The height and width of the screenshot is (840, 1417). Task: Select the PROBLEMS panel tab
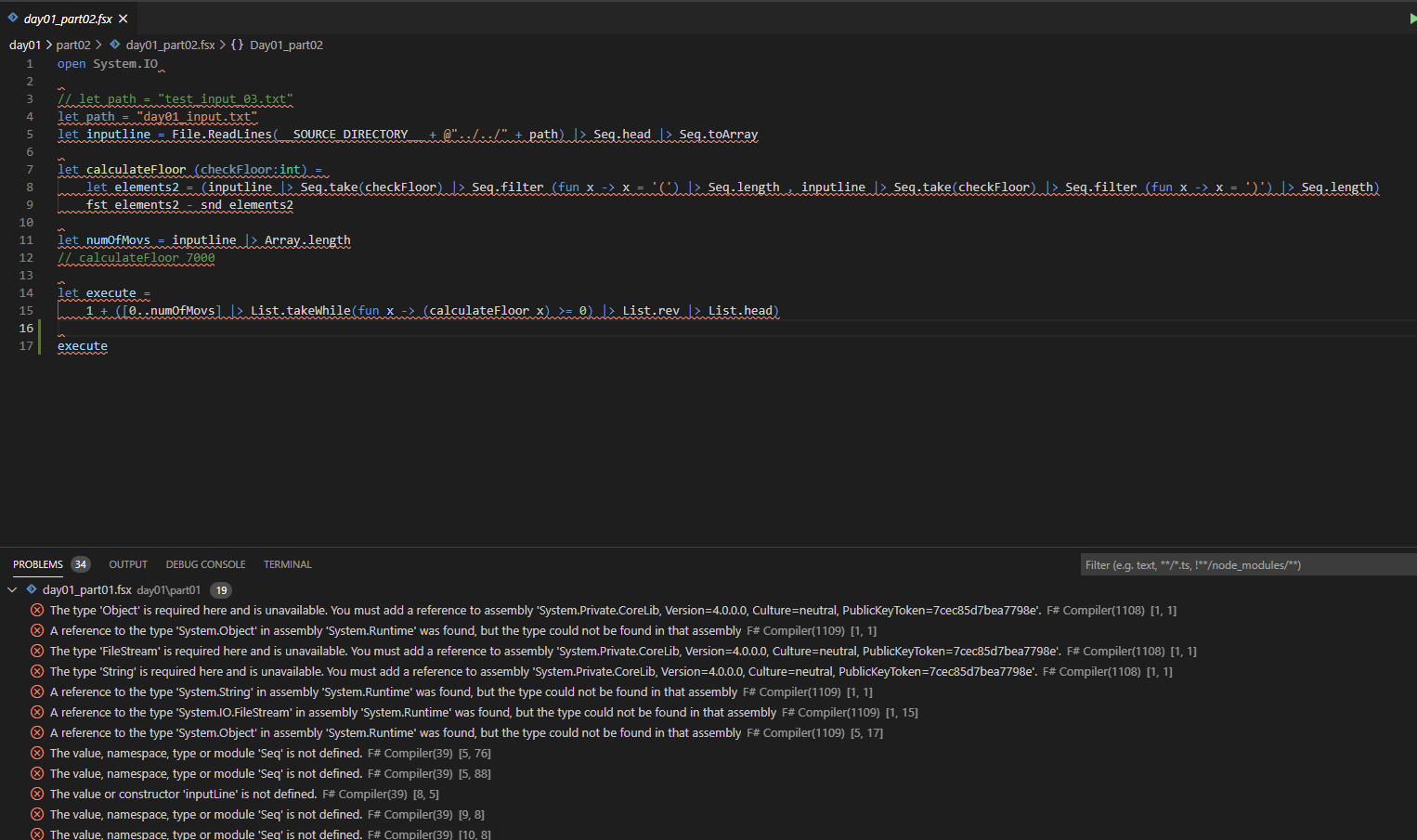(x=37, y=564)
